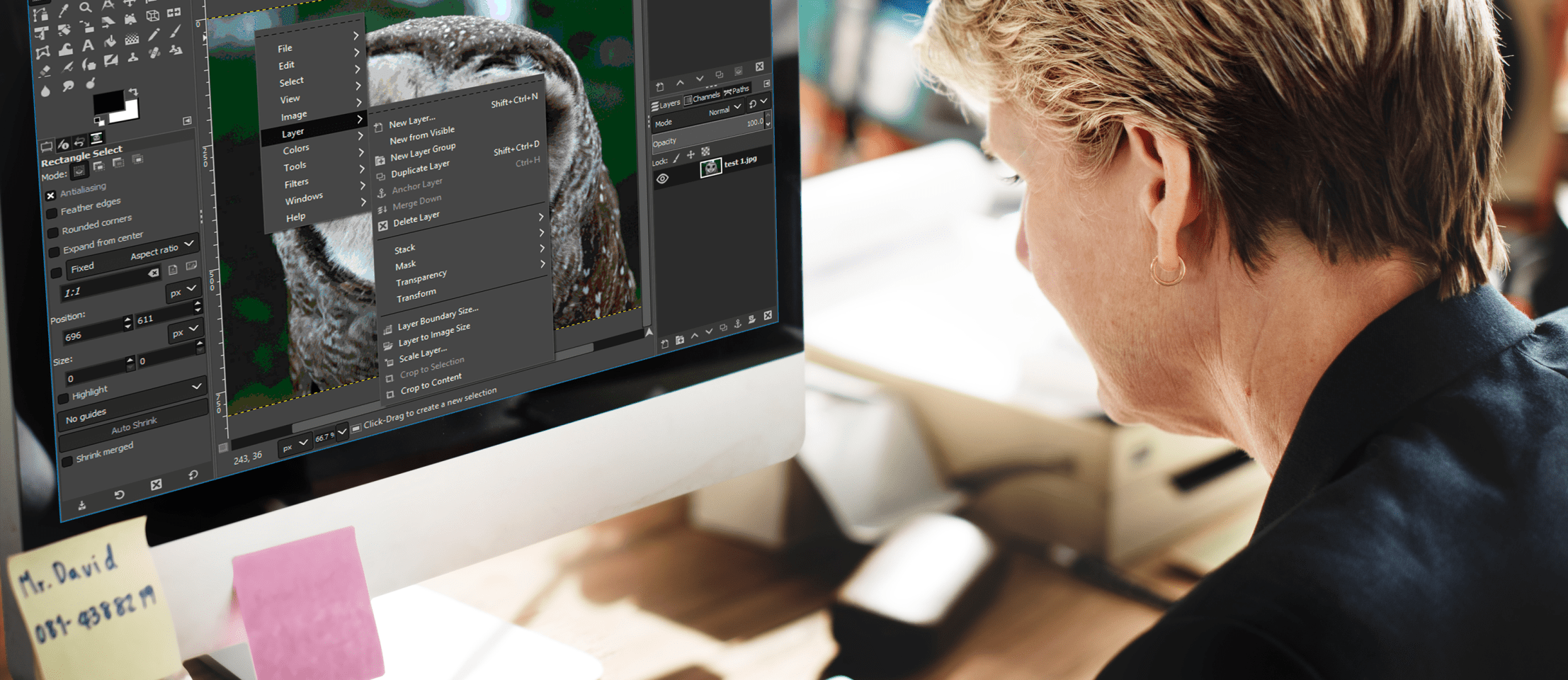Select the Paintbrush tool in the toolbox
The width and height of the screenshot is (1568, 680).
click(x=175, y=31)
